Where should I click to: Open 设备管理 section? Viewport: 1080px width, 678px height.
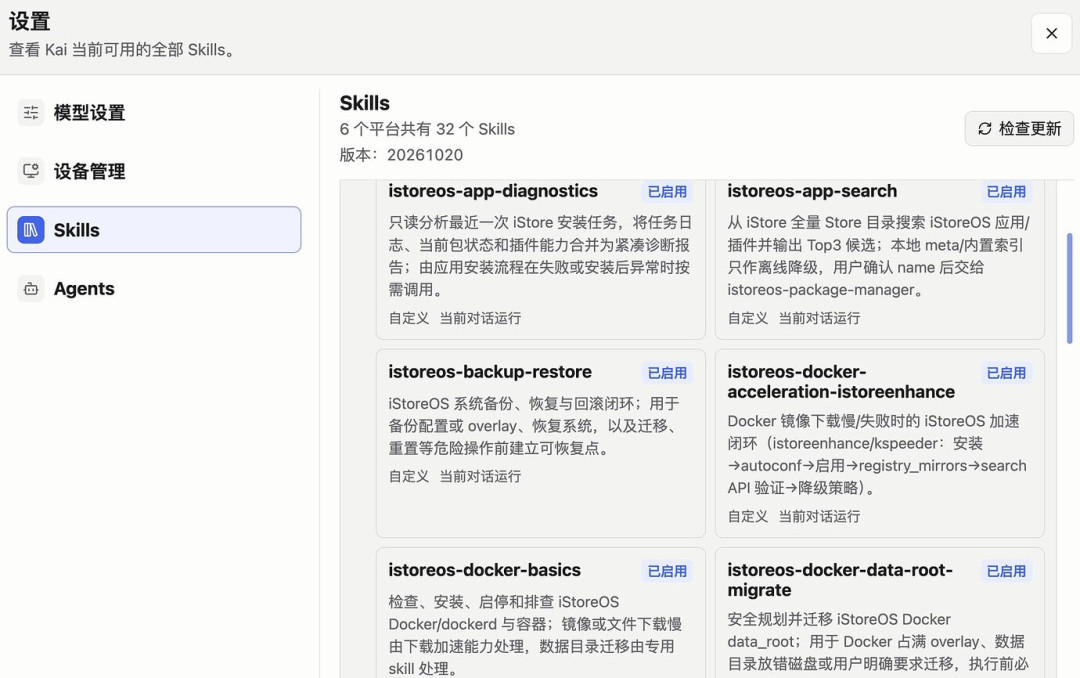[x=154, y=171]
